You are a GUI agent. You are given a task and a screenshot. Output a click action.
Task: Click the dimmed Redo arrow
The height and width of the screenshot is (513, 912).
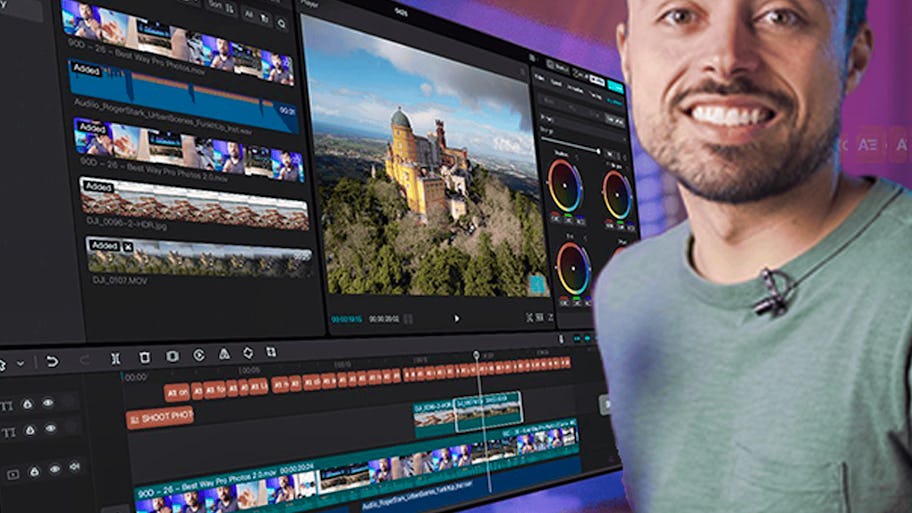click(84, 361)
